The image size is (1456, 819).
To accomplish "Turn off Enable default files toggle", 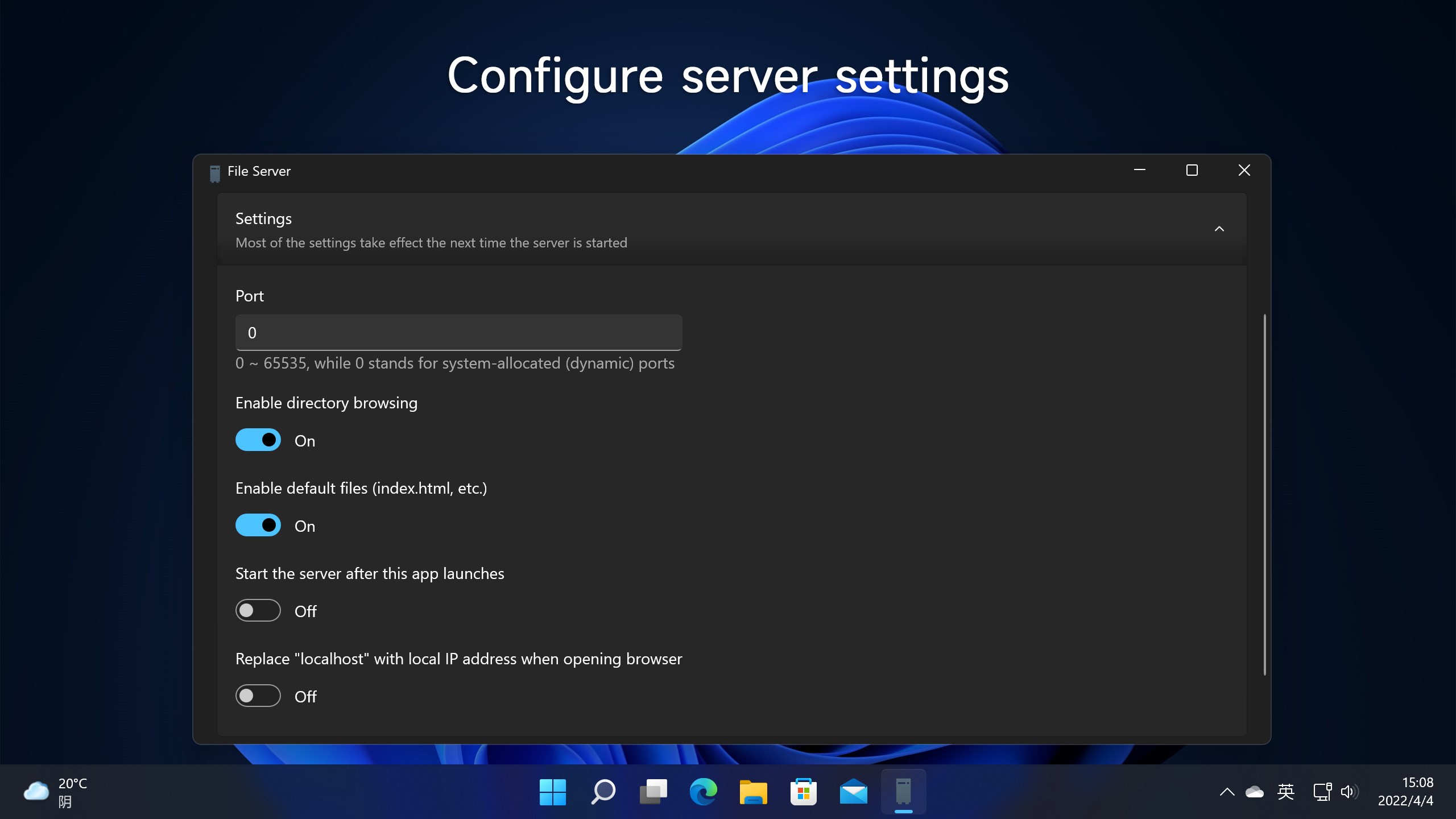I will point(258,526).
